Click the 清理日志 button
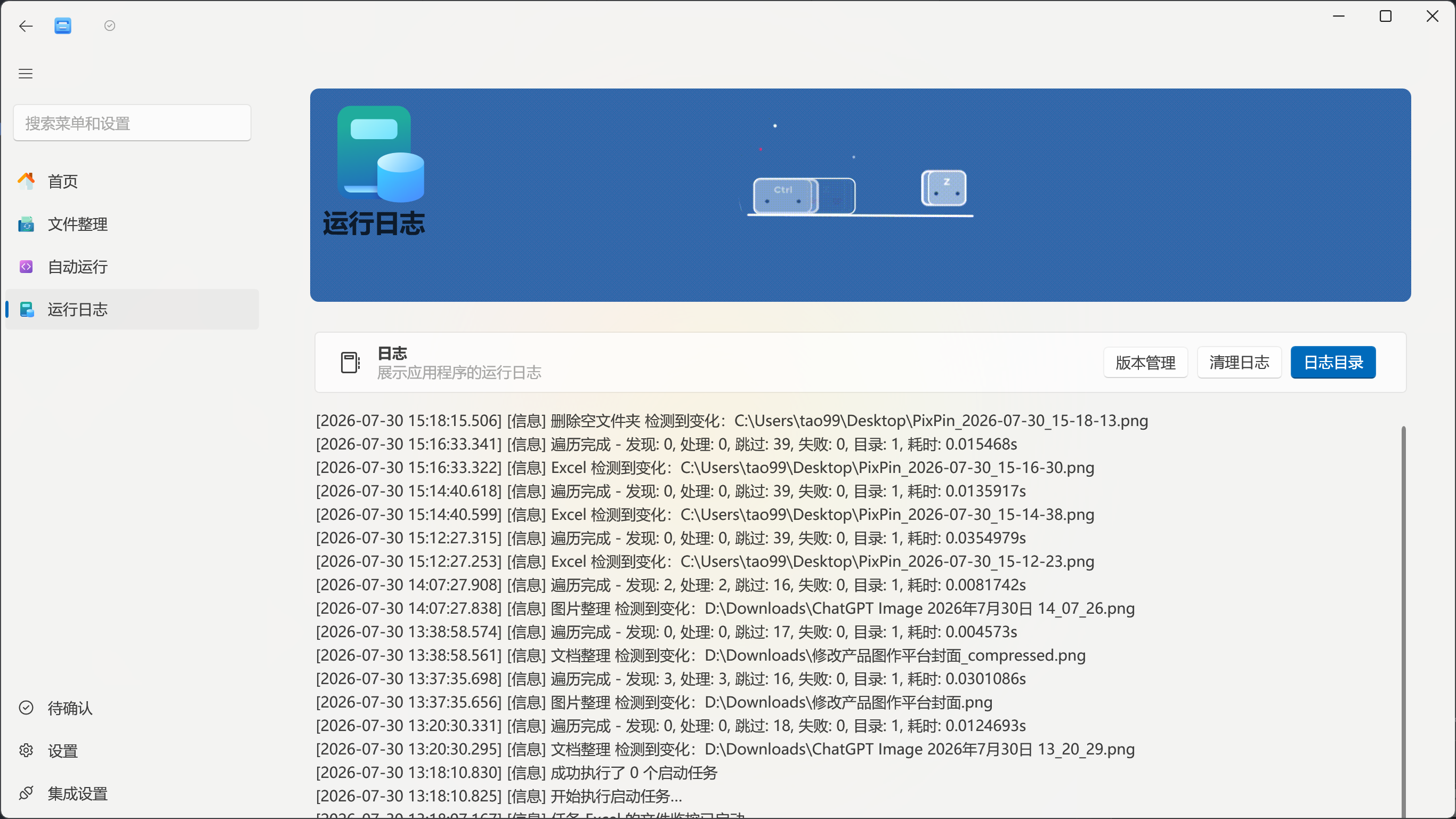Image resolution: width=1456 pixels, height=819 pixels. 1239,362
